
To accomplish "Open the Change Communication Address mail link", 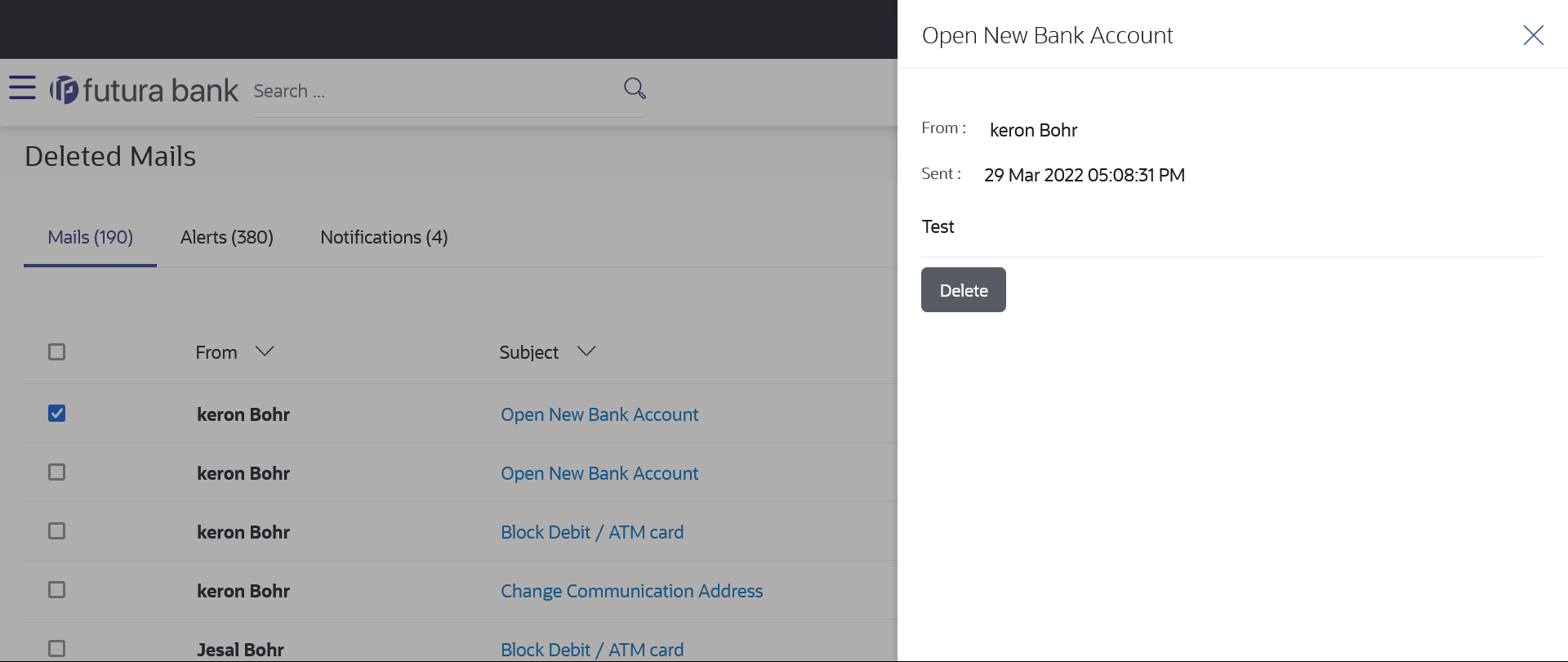I will [631, 591].
